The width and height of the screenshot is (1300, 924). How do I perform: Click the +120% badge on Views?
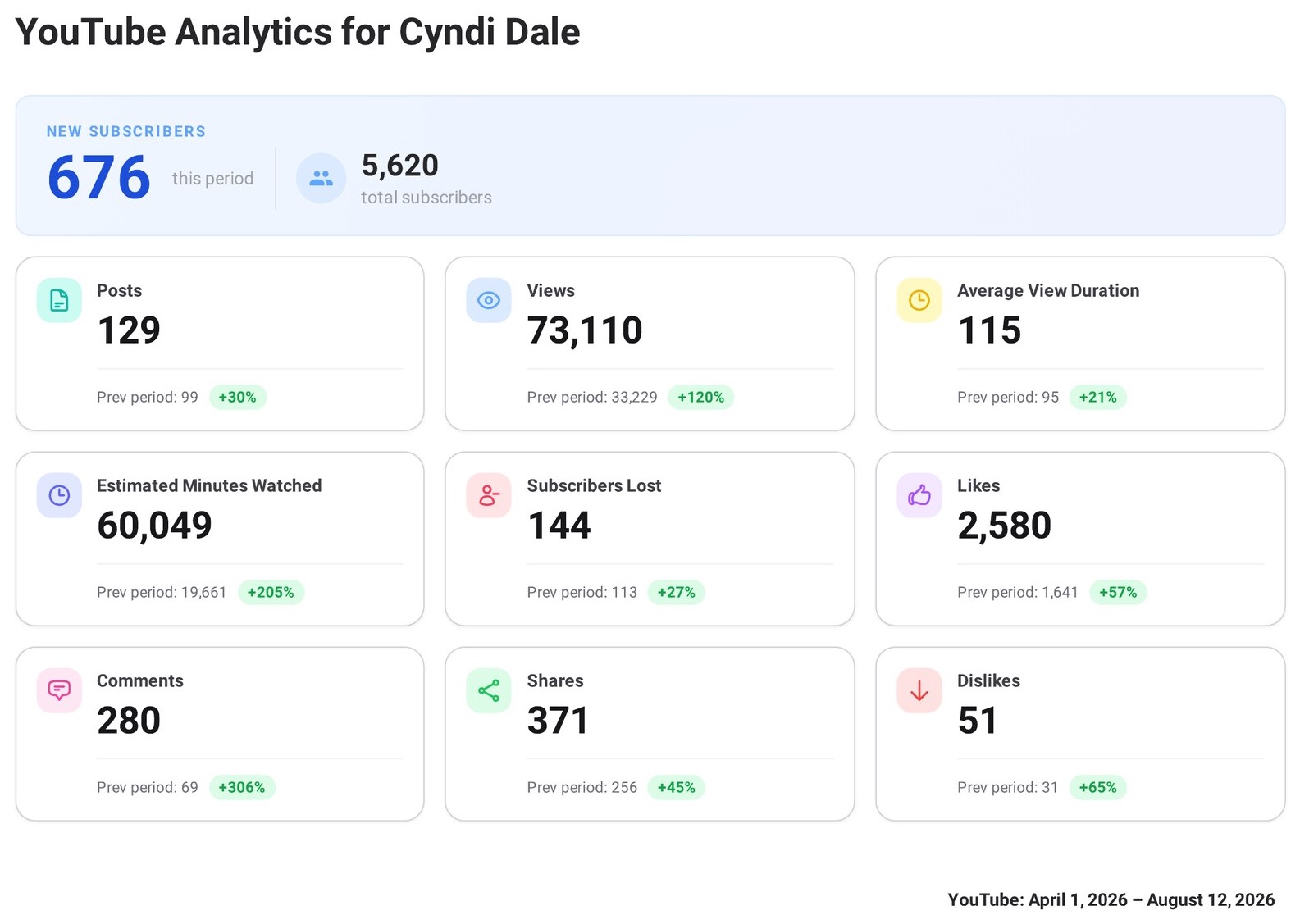coord(701,397)
